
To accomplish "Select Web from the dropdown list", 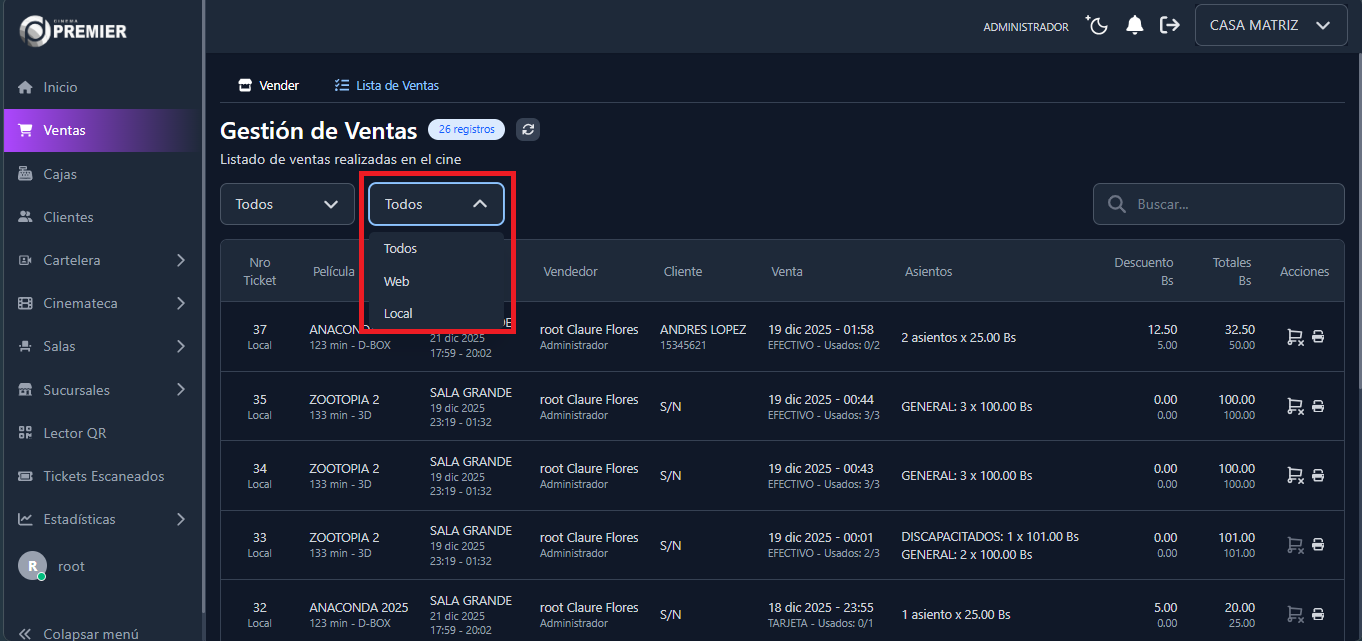I will [397, 281].
